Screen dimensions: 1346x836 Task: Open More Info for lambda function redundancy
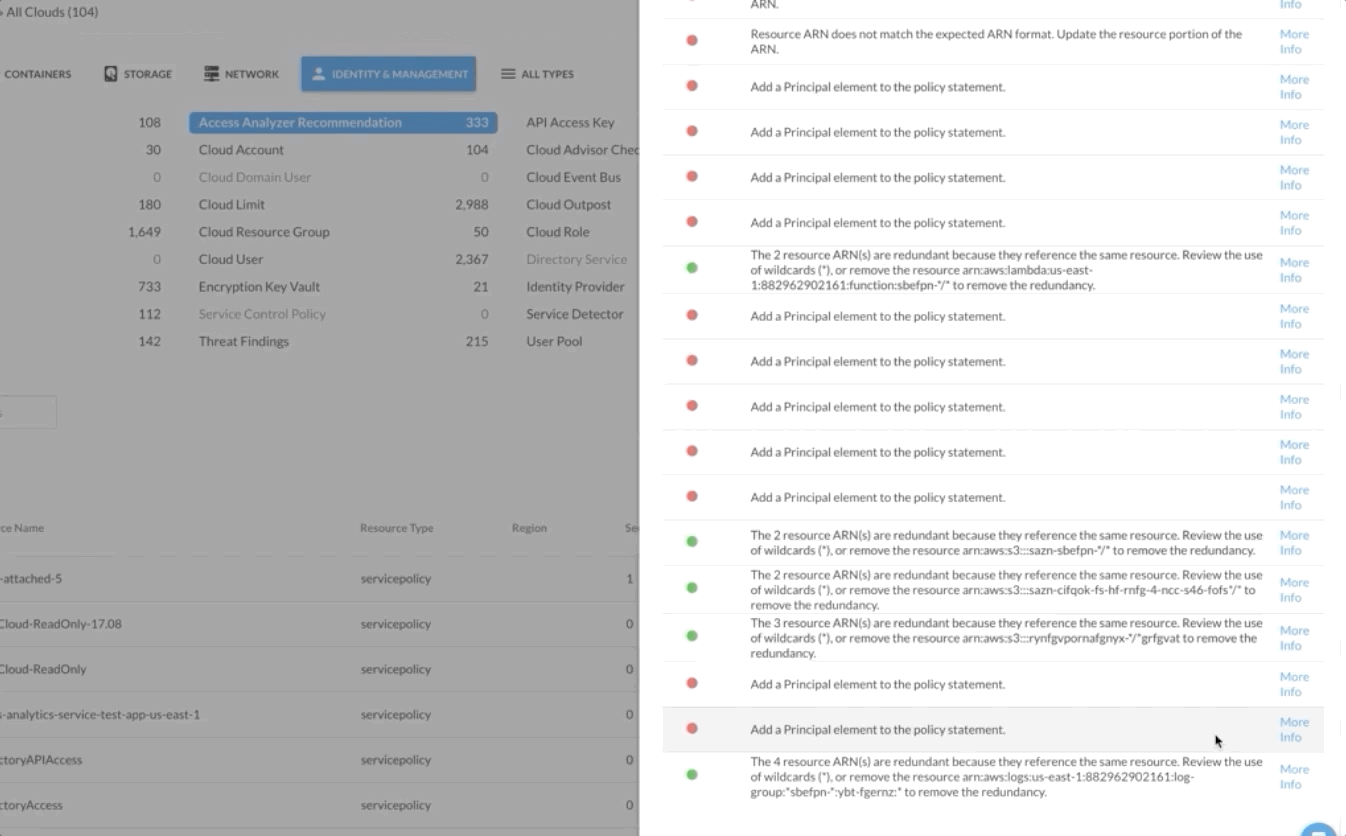pos(1293,270)
